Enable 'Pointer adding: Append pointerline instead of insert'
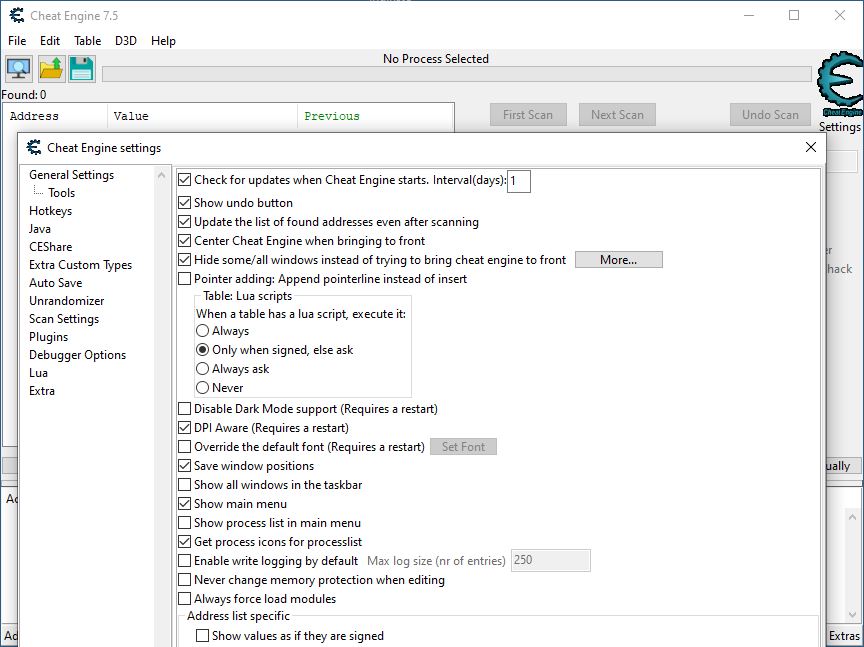This screenshot has height=647, width=864. click(184, 279)
